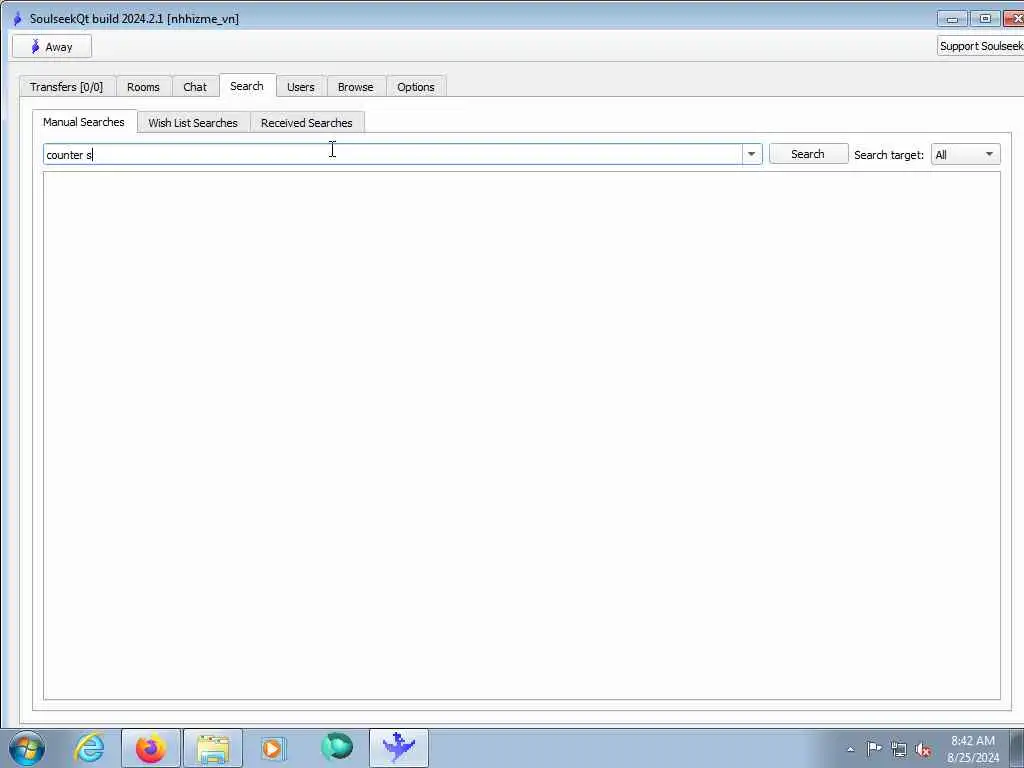1024x768 pixels.
Task: Click the Soulseek bird icon in title bar
Action: 18,18
